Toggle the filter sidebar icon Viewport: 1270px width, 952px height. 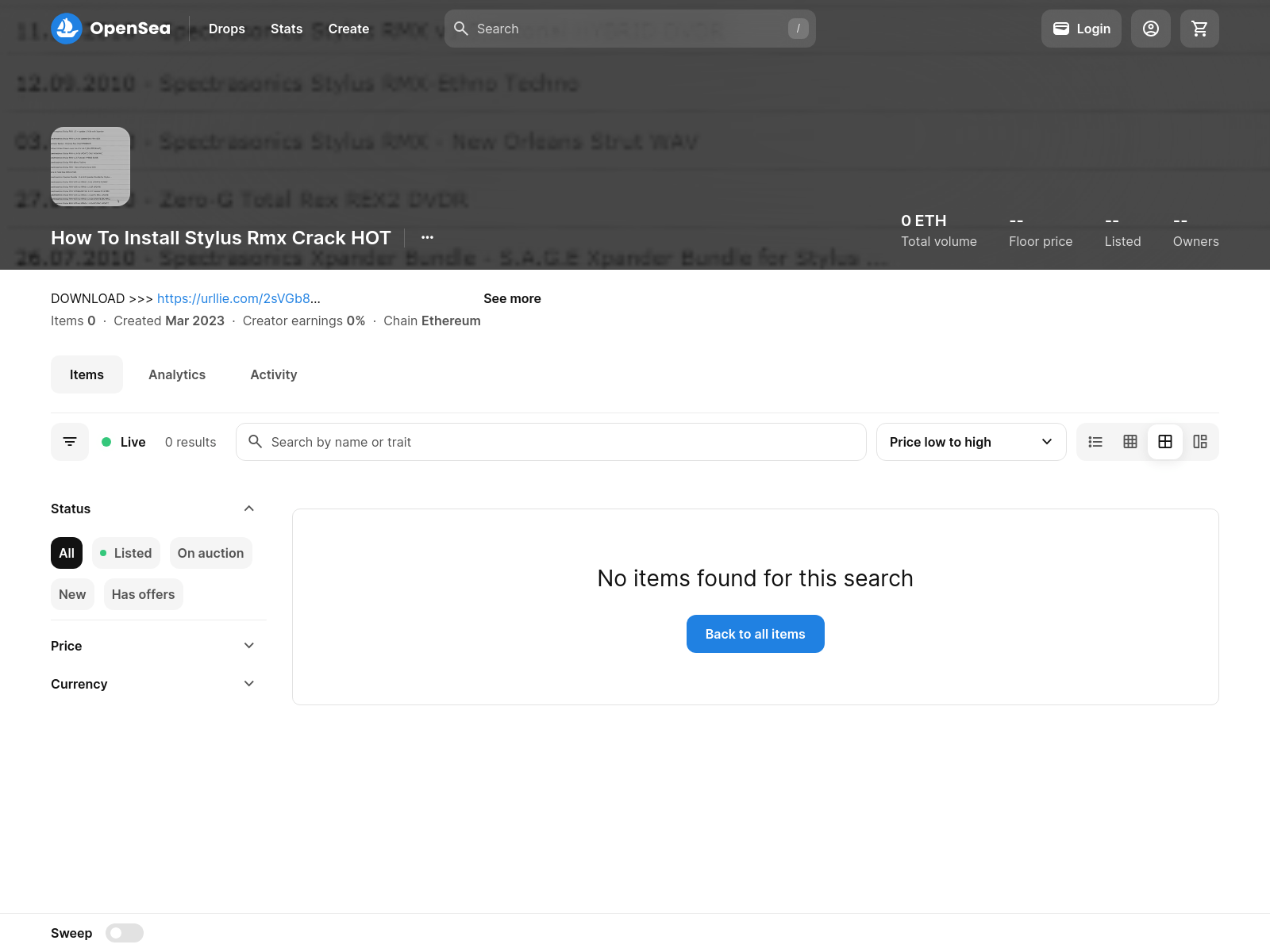click(x=70, y=442)
